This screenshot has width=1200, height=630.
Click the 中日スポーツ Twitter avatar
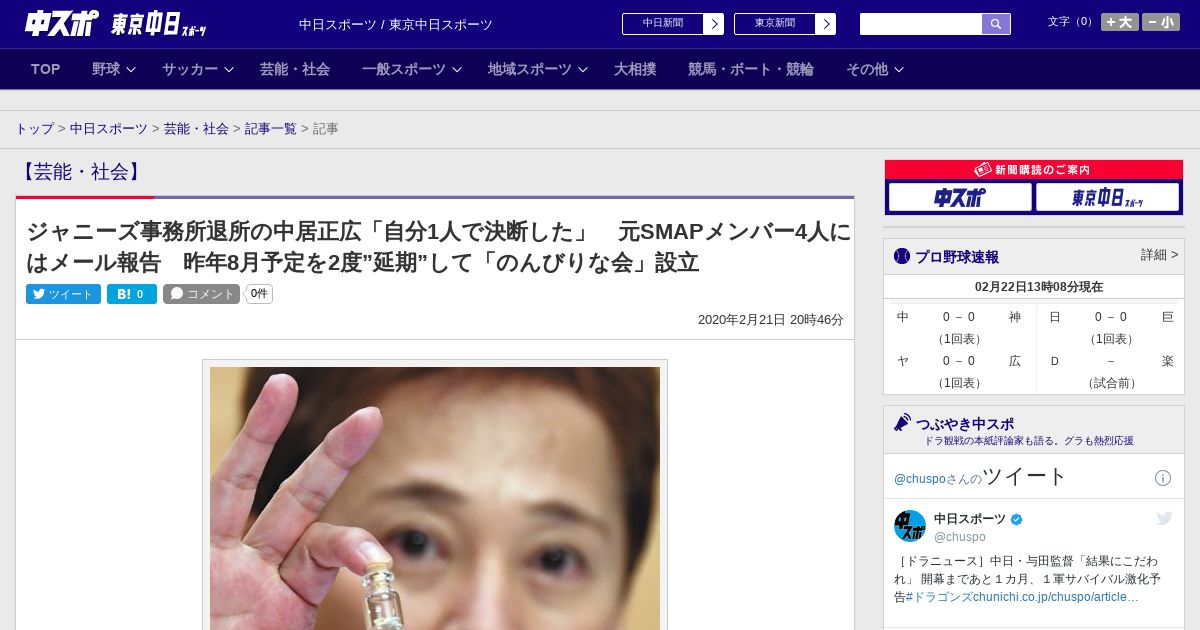tap(910, 526)
